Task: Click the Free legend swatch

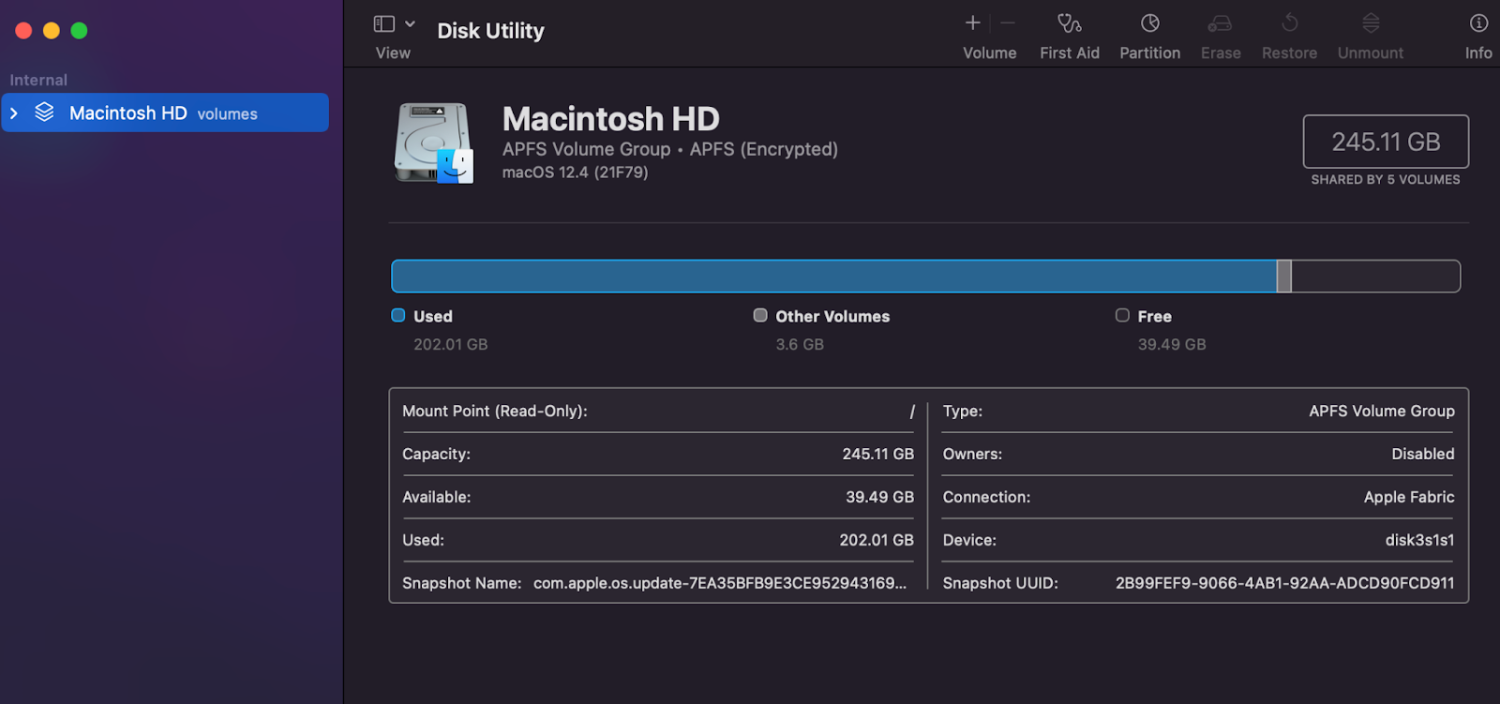Action: point(1122,316)
